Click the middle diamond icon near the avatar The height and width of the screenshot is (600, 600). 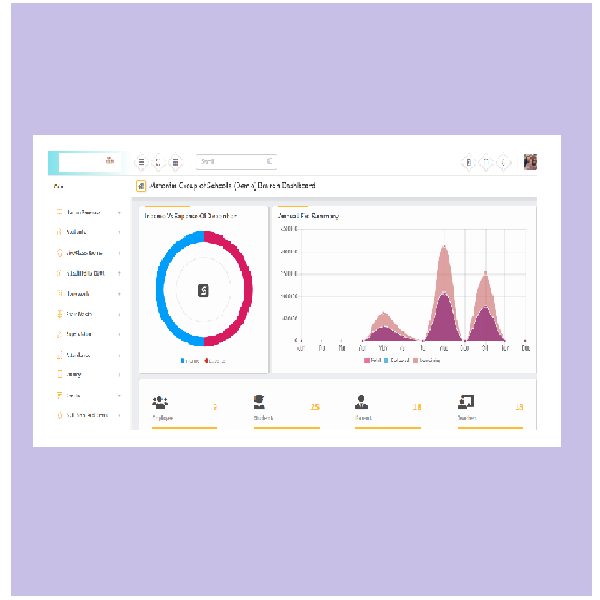pos(486,162)
